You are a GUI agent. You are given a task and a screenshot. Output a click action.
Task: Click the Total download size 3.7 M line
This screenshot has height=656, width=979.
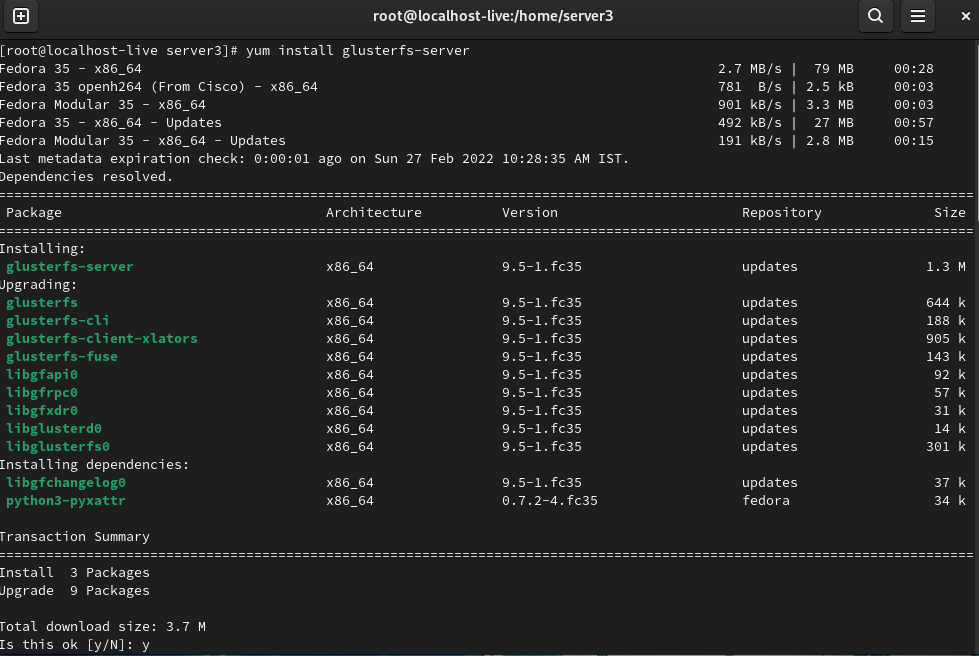(103, 626)
